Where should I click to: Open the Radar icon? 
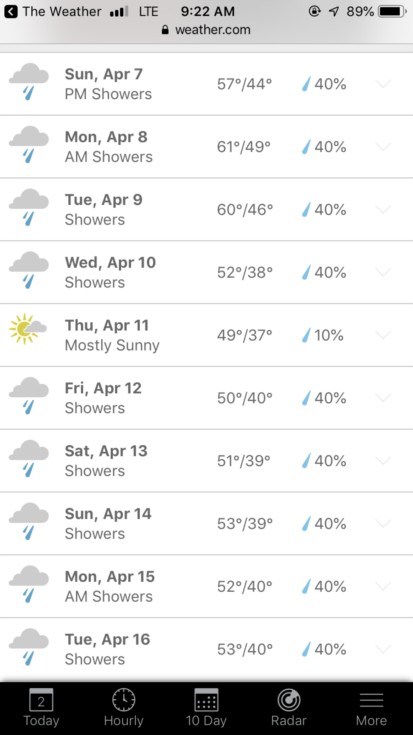tap(289, 700)
